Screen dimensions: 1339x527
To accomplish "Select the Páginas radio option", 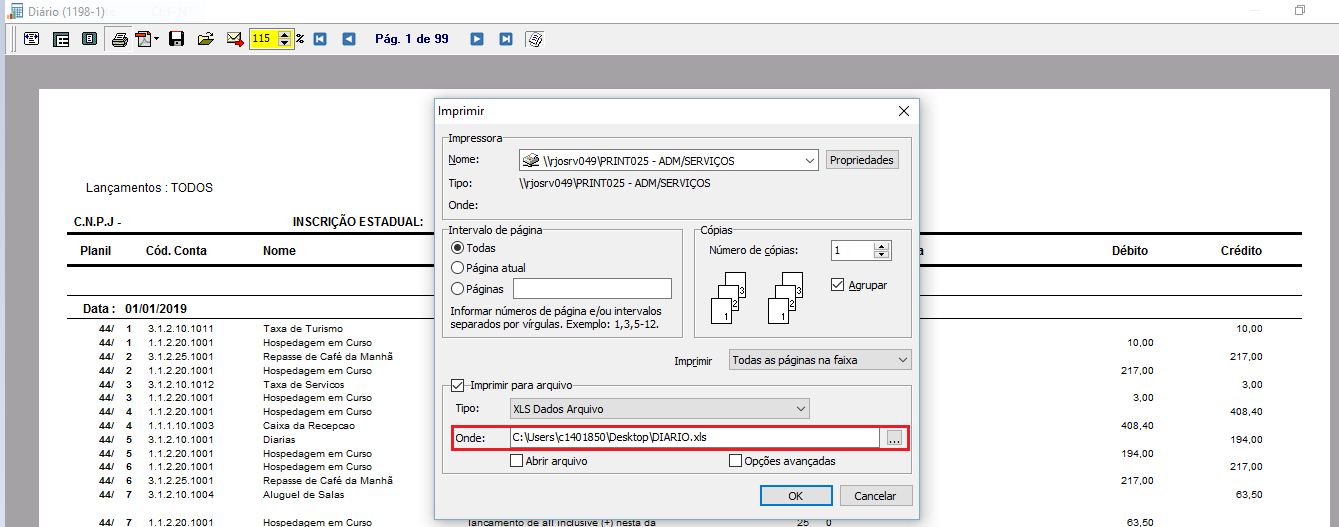I will tap(458, 288).
